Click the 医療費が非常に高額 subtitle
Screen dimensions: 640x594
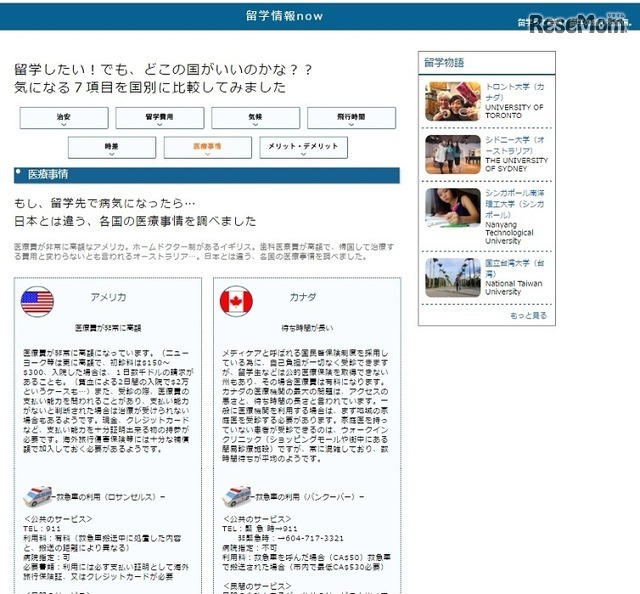[108, 328]
